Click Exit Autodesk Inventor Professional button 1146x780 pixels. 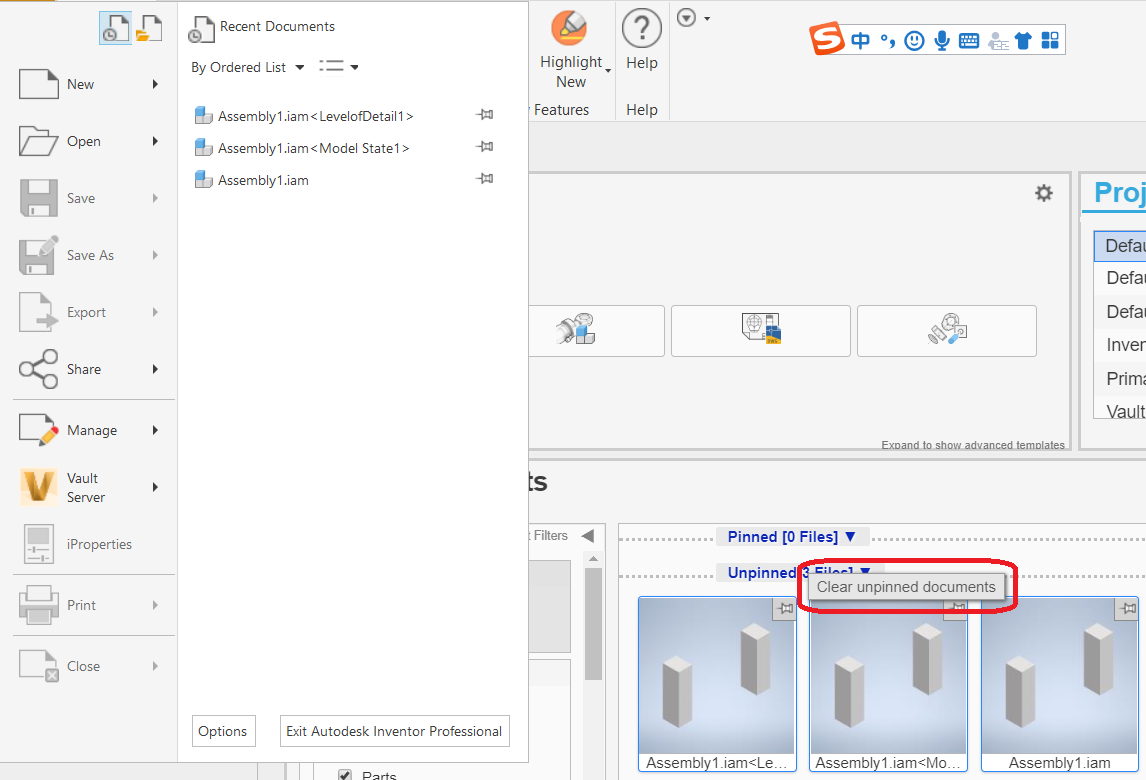click(395, 731)
